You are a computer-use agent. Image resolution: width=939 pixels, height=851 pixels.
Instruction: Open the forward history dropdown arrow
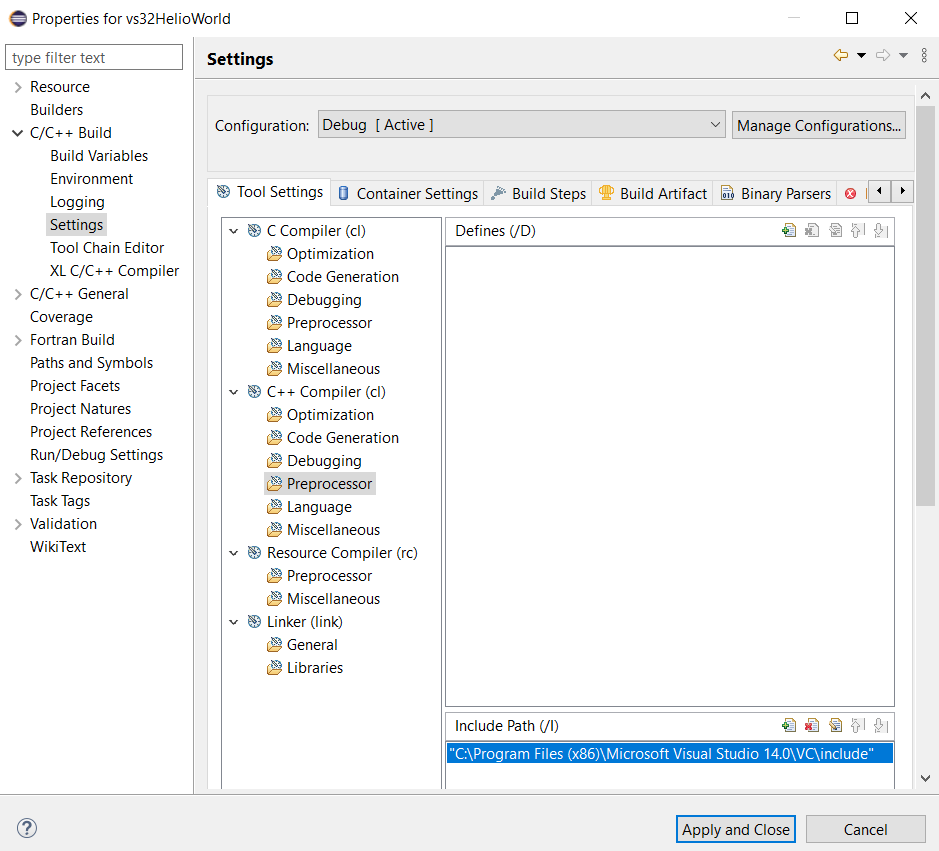pos(903,56)
